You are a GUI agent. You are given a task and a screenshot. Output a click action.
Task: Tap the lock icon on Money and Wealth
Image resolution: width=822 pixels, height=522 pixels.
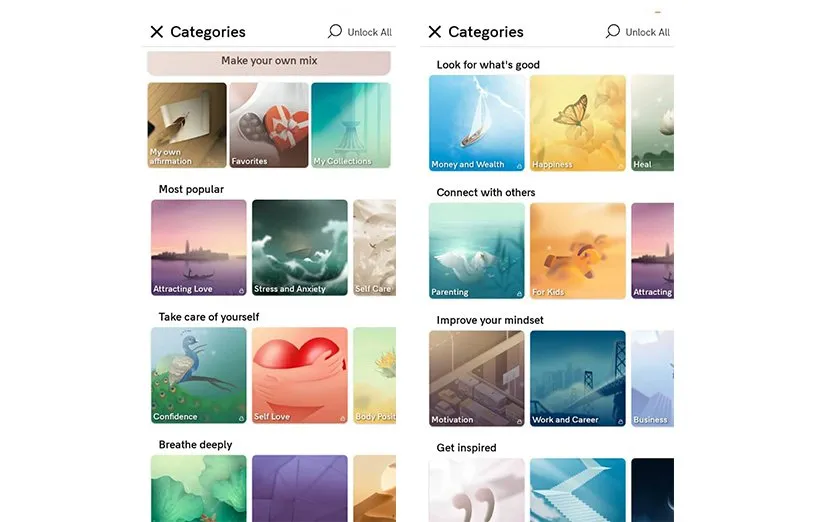pyautogui.click(x=520, y=166)
